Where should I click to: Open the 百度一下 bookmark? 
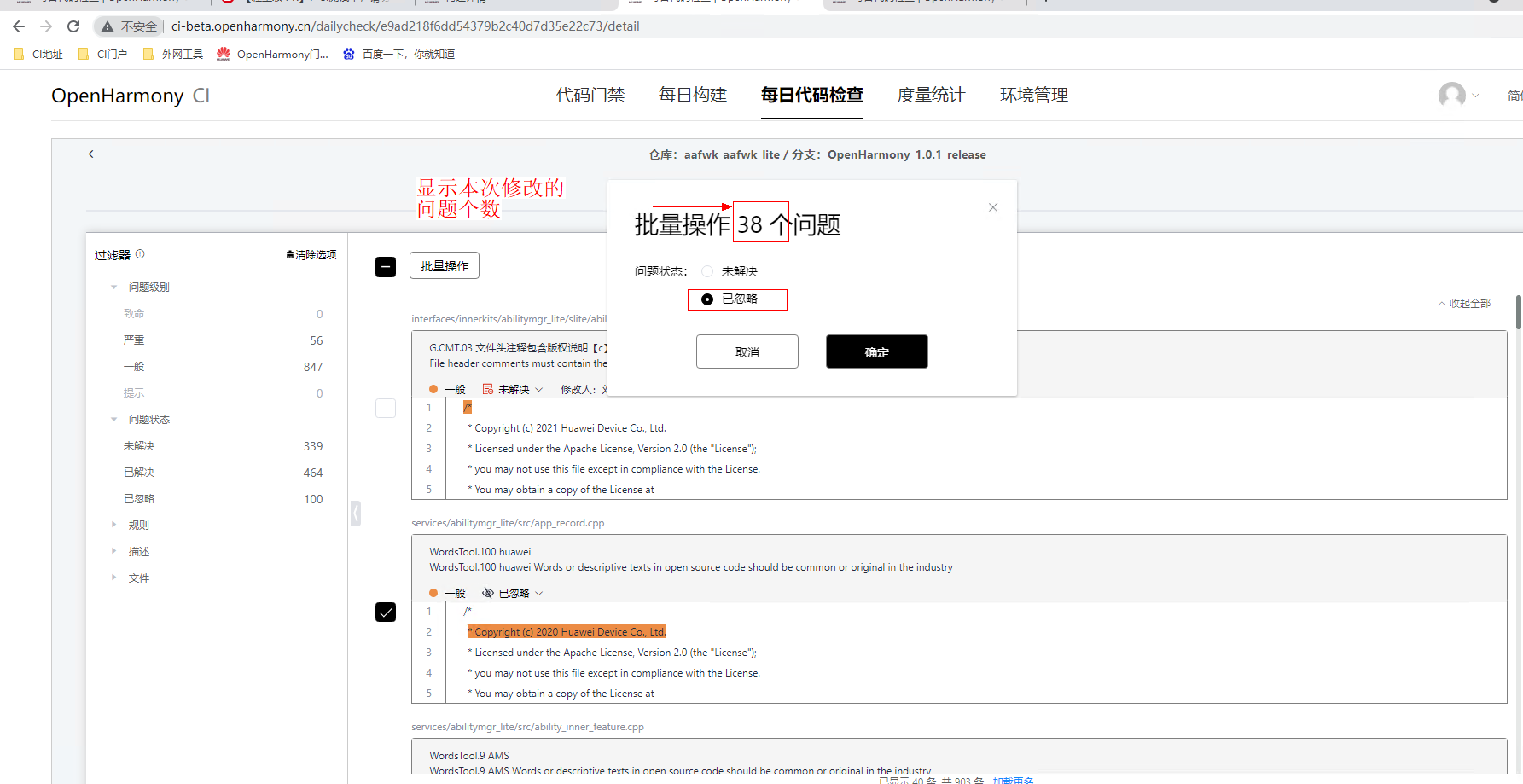pos(398,54)
